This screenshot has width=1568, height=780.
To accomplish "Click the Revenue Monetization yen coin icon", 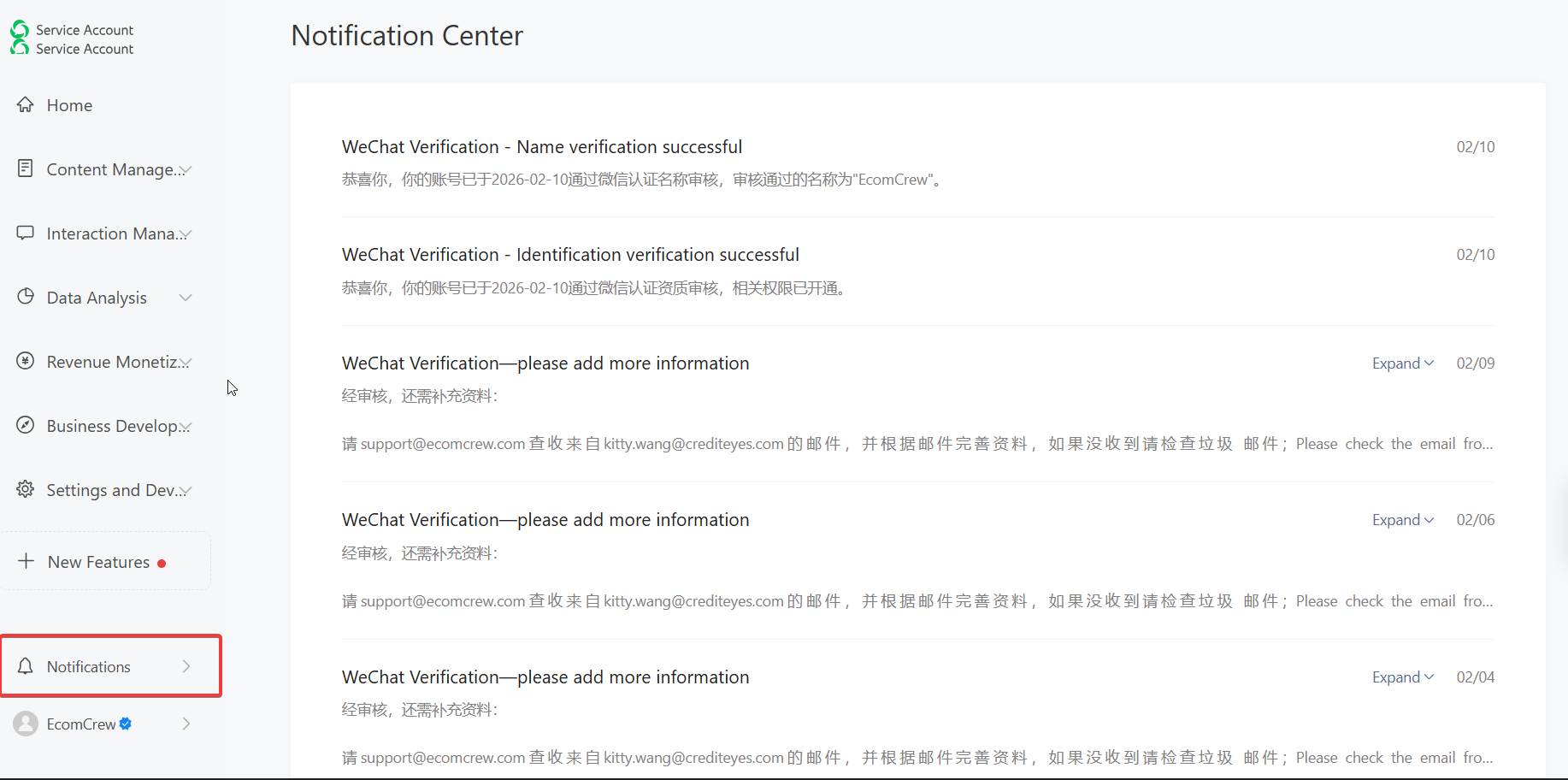I will click(x=26, y=361).
